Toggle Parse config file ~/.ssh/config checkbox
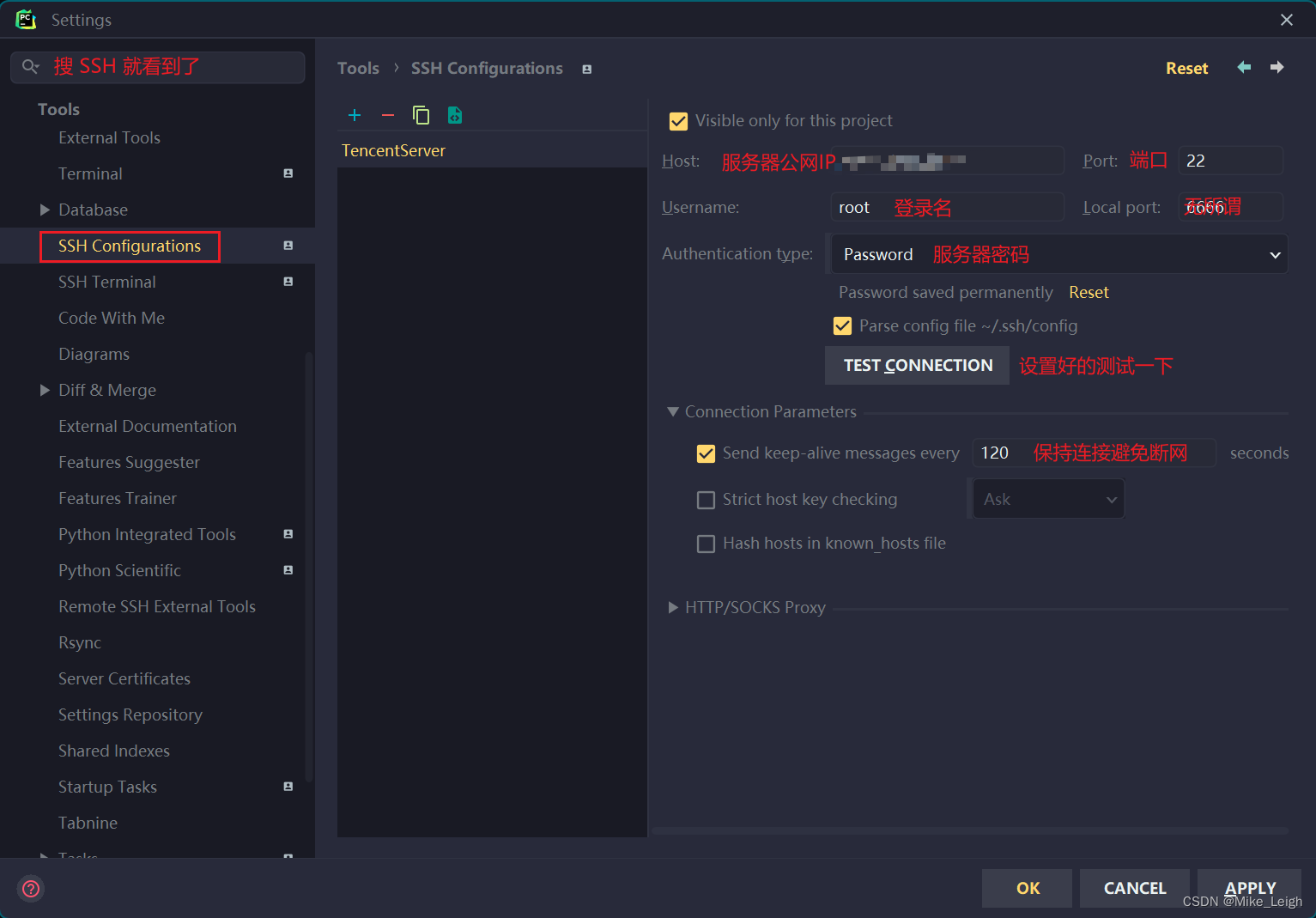Screen dimensions: 1316x918 [x=843, y=326]
